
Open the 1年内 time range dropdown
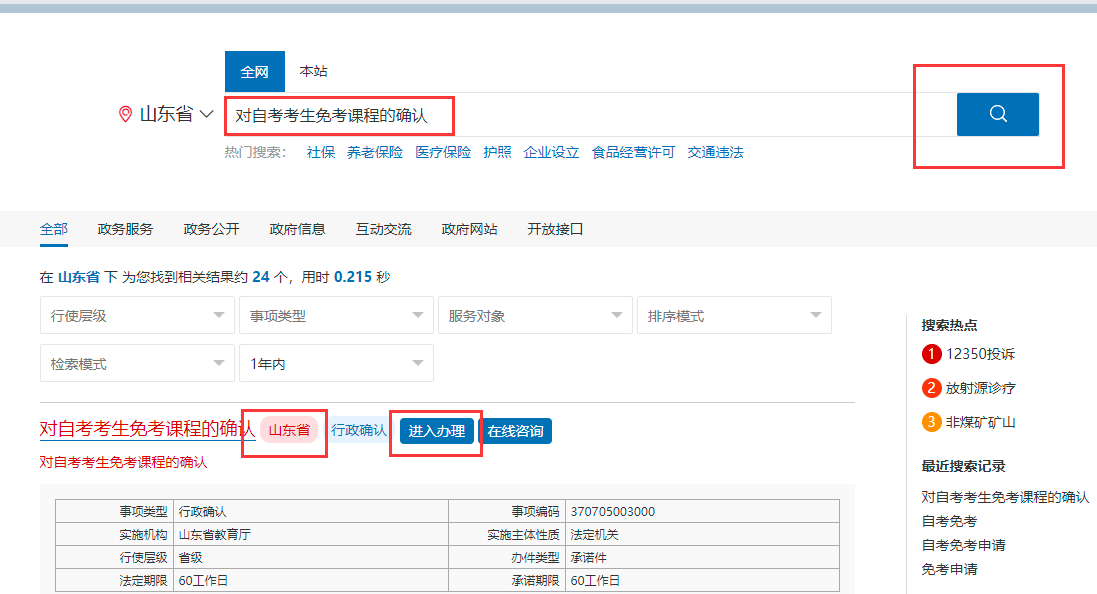click(335, 364)
